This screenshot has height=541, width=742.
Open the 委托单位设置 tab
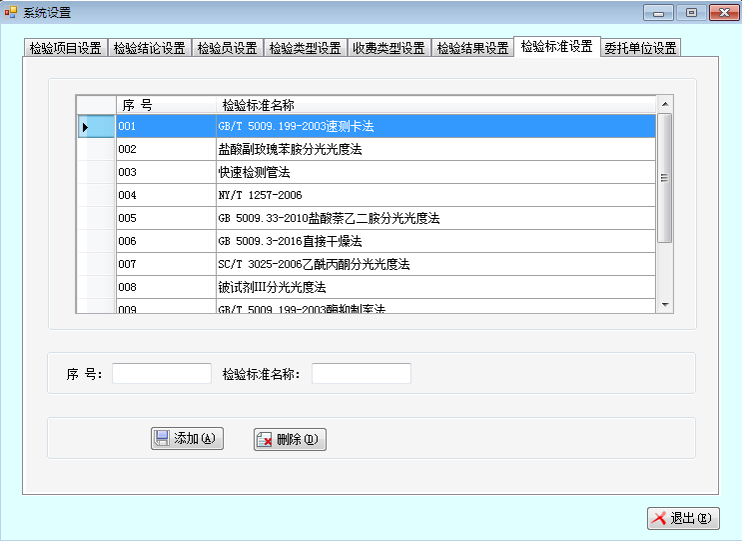pos(640,49)
